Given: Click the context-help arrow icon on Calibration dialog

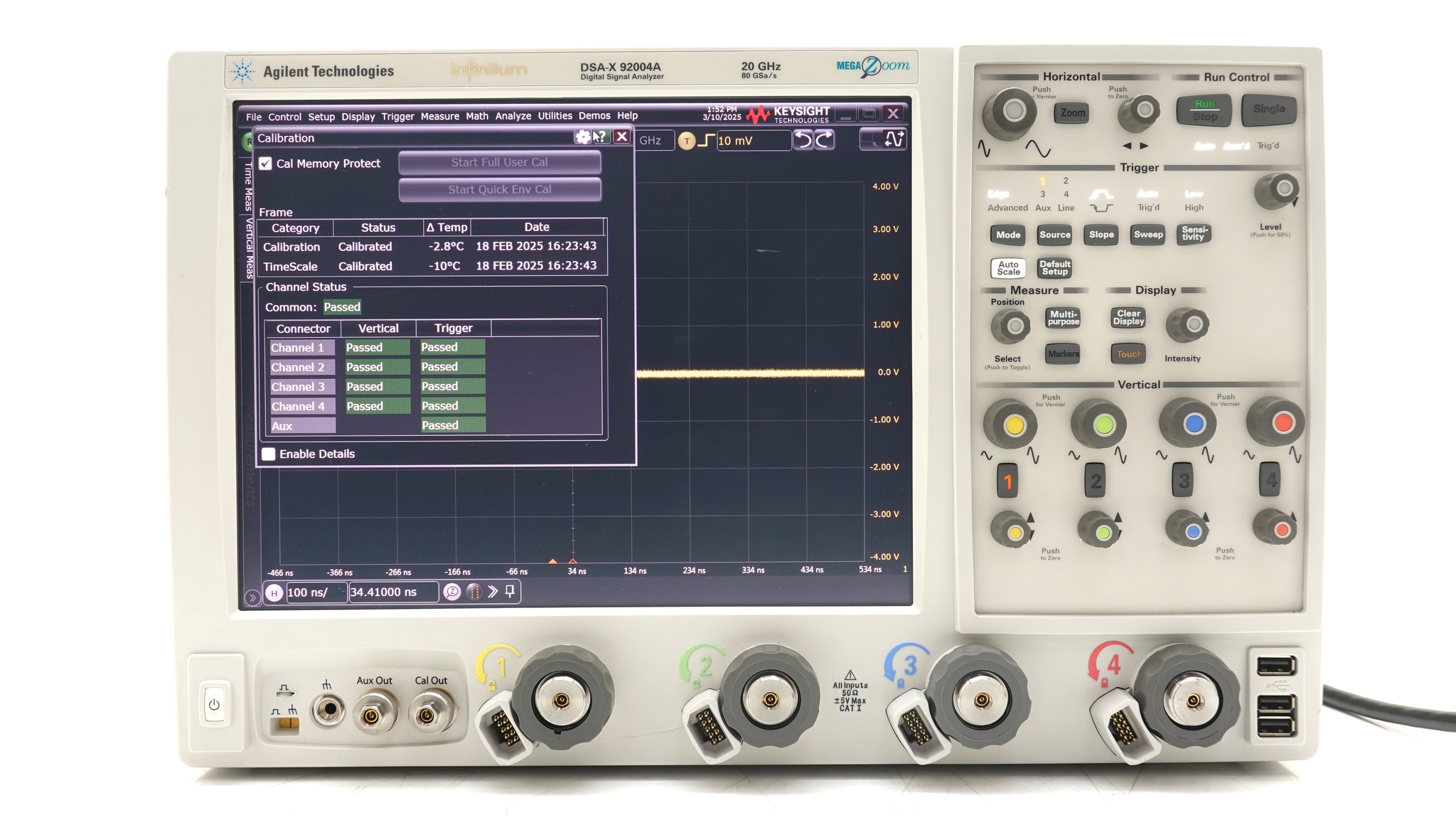Looking at the screenshot, I should click(601, 137).
